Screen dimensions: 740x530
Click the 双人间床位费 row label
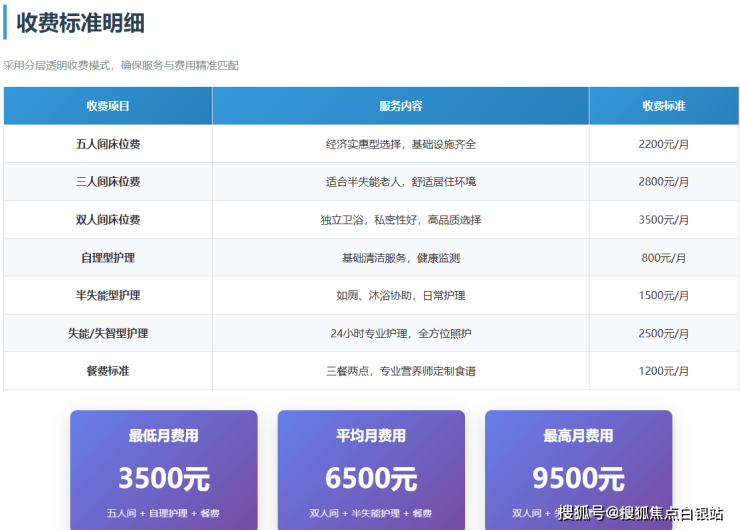click(x=108, y=220)
